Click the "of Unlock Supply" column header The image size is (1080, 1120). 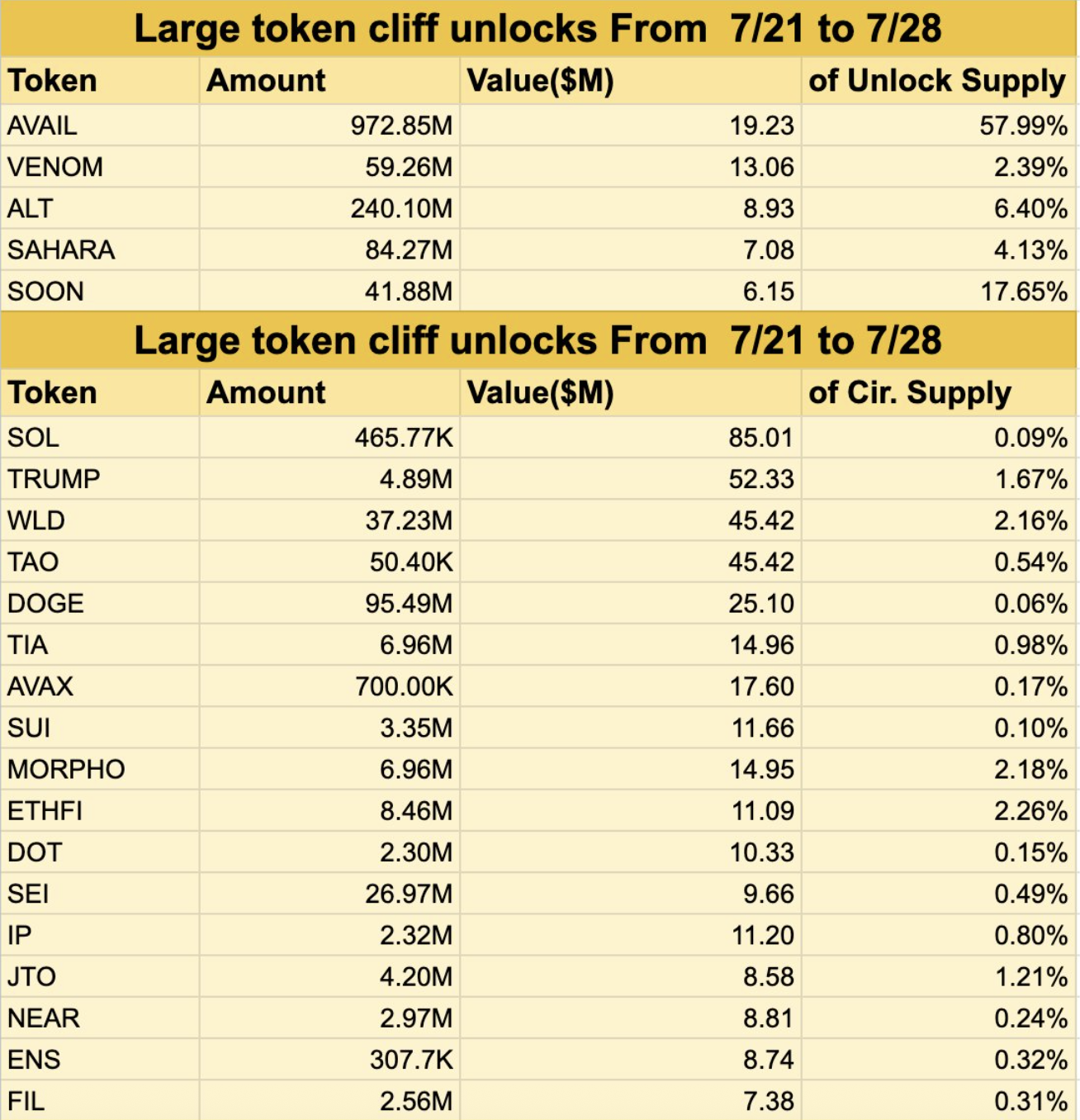pos(937,81)
